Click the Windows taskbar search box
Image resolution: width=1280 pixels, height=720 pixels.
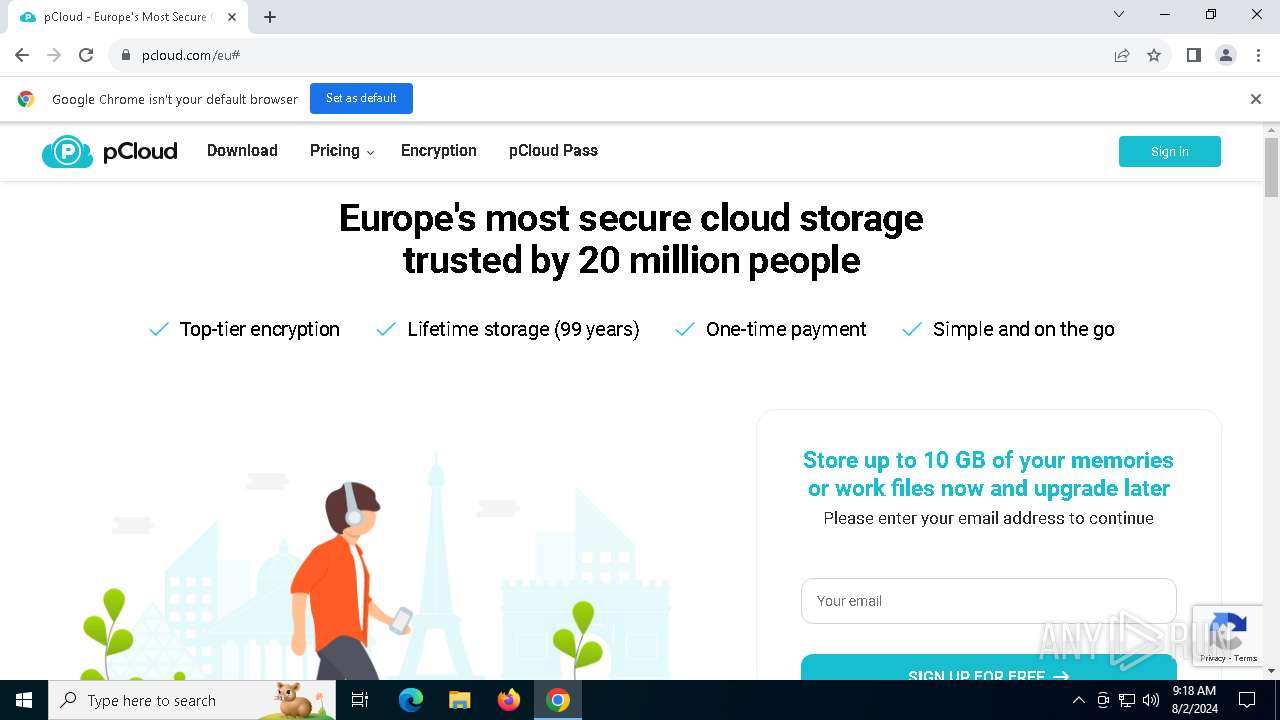coord(192,700)
